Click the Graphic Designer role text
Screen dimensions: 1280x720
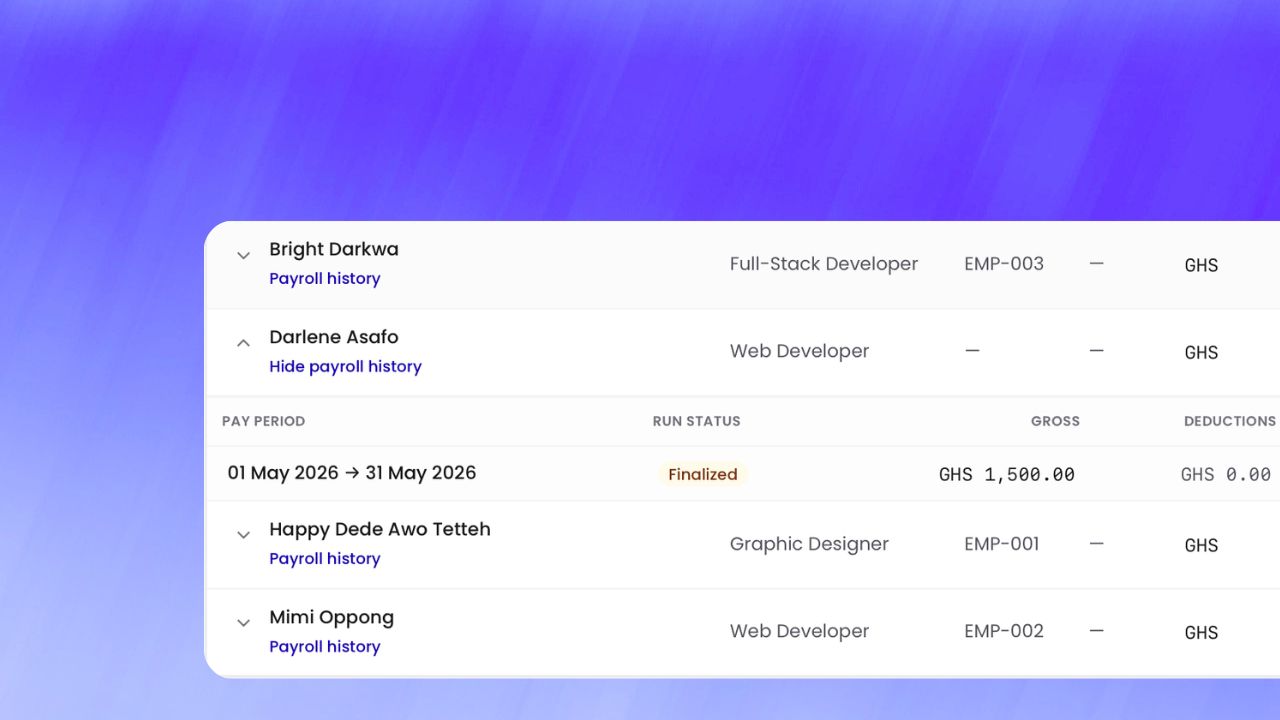pyautogui.click(x=809, y=544)
